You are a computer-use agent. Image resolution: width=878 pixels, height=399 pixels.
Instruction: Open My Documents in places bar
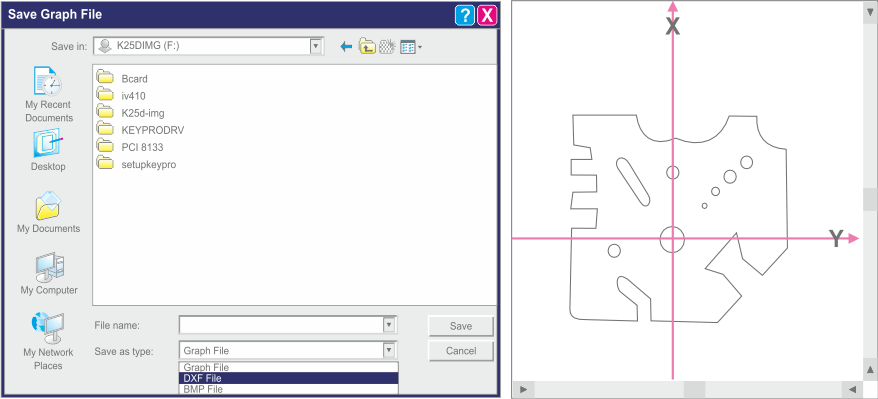(48, 212)
